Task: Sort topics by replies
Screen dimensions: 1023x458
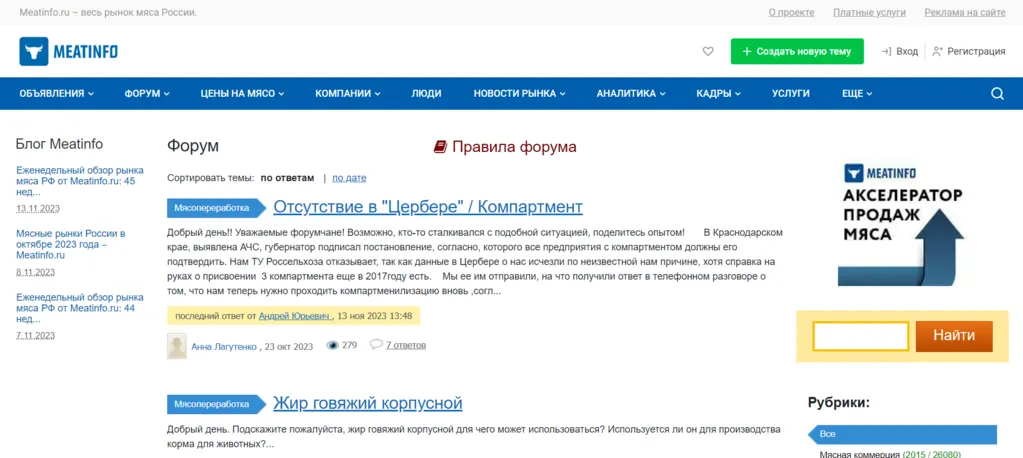Action: [287, 178]
